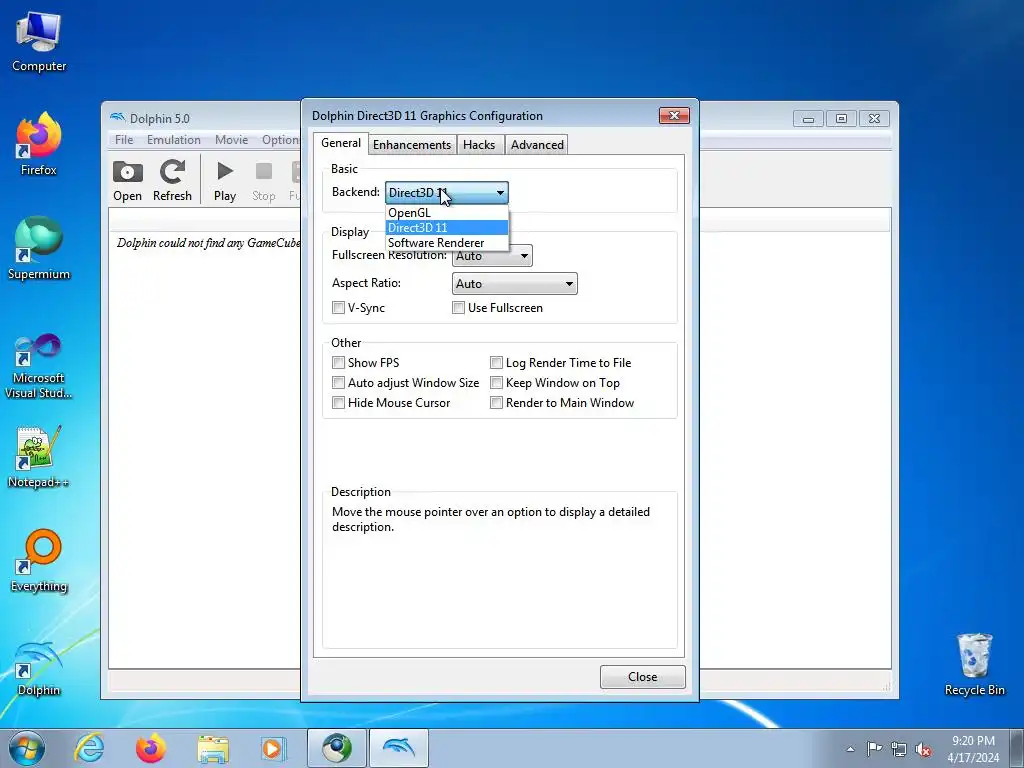The image size is (1024, 768).
Task: Click the Stop toolbar button in Dolphin
Action: (x=264, y=180)
